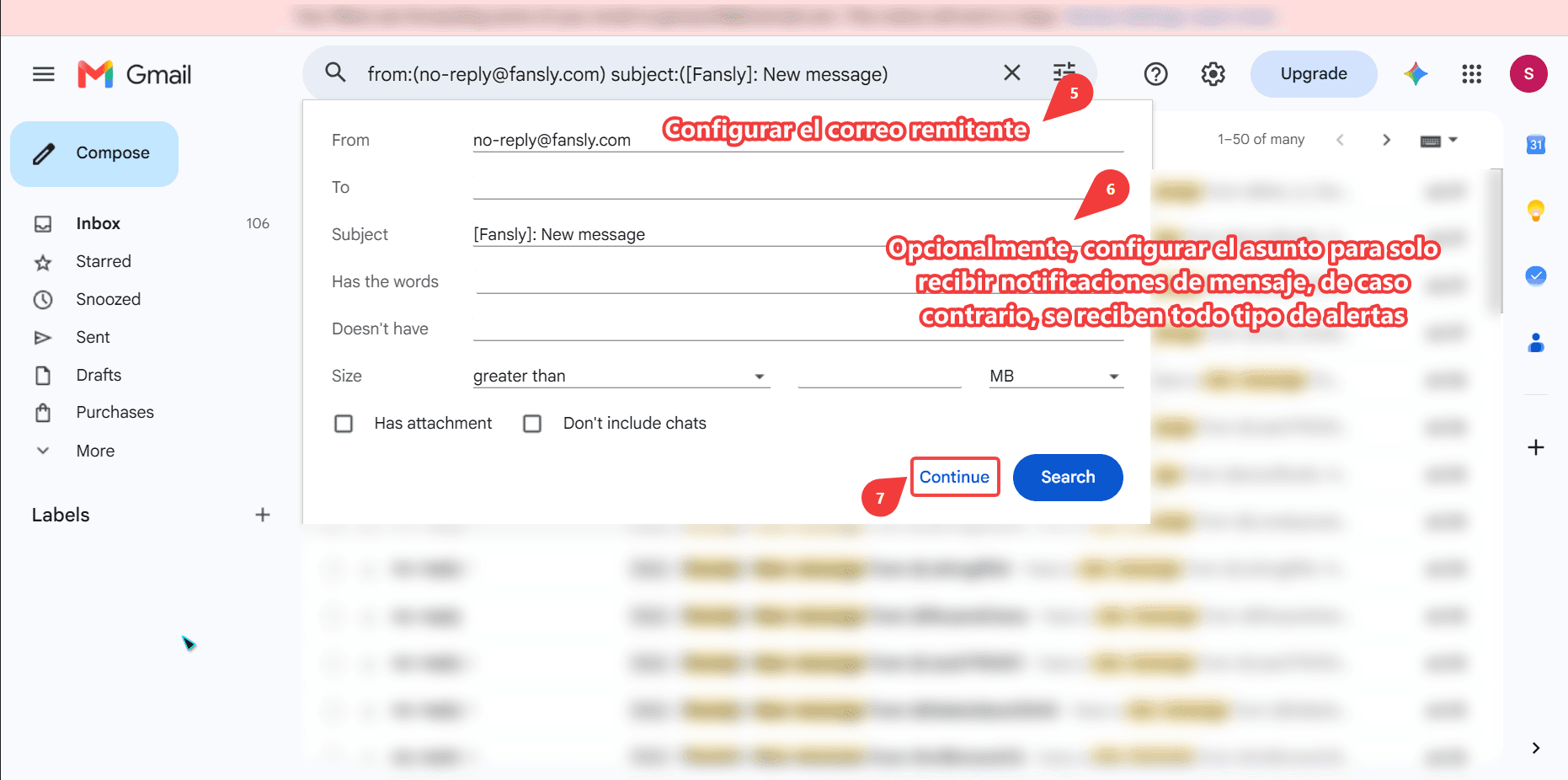The height and width of the screenshot is (780, 1568).
Task: Click the pencil icon in Compose
Action: tap(44, 153)
